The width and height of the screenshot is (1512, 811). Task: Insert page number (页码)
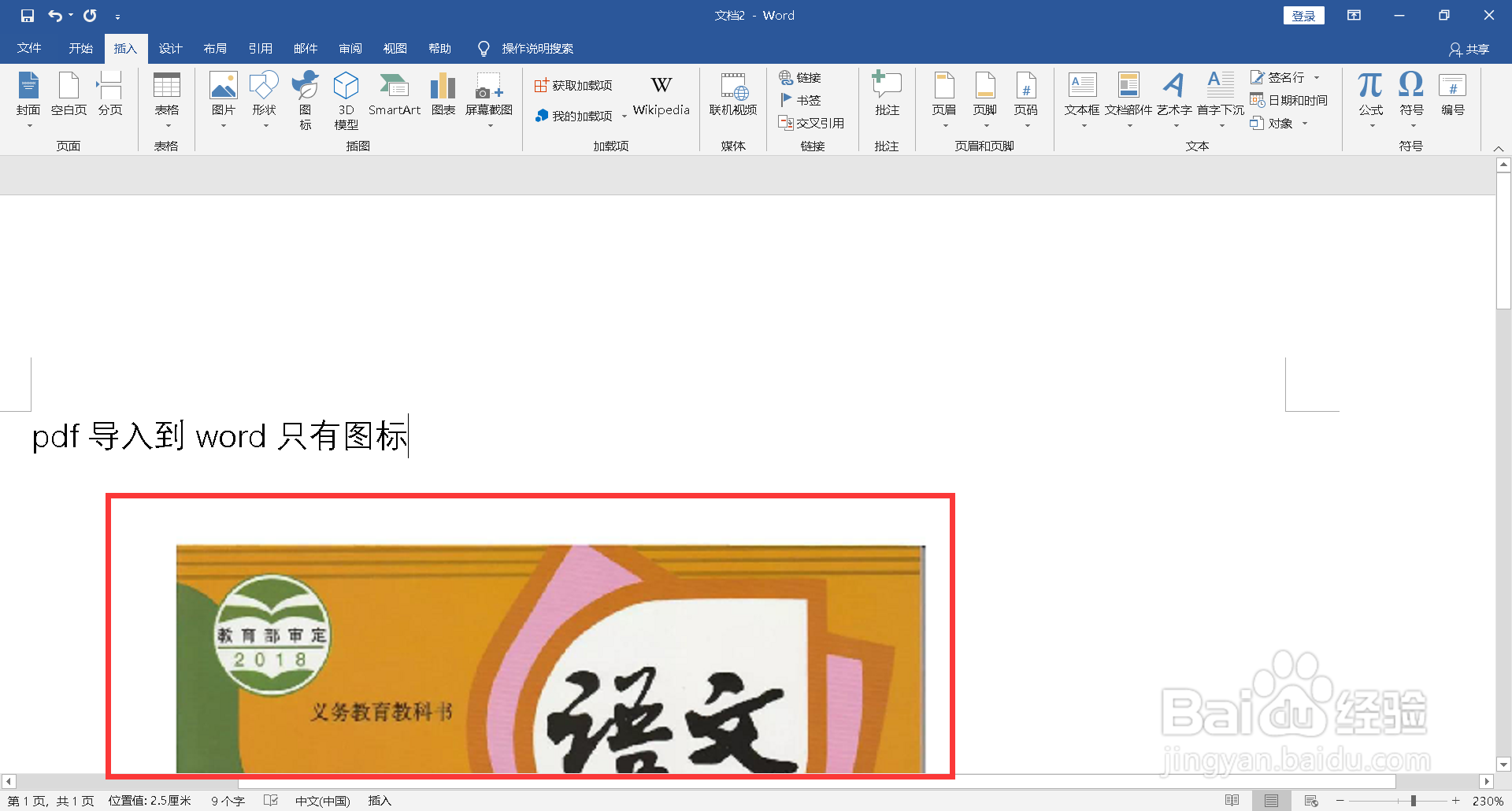point(1026,100)
